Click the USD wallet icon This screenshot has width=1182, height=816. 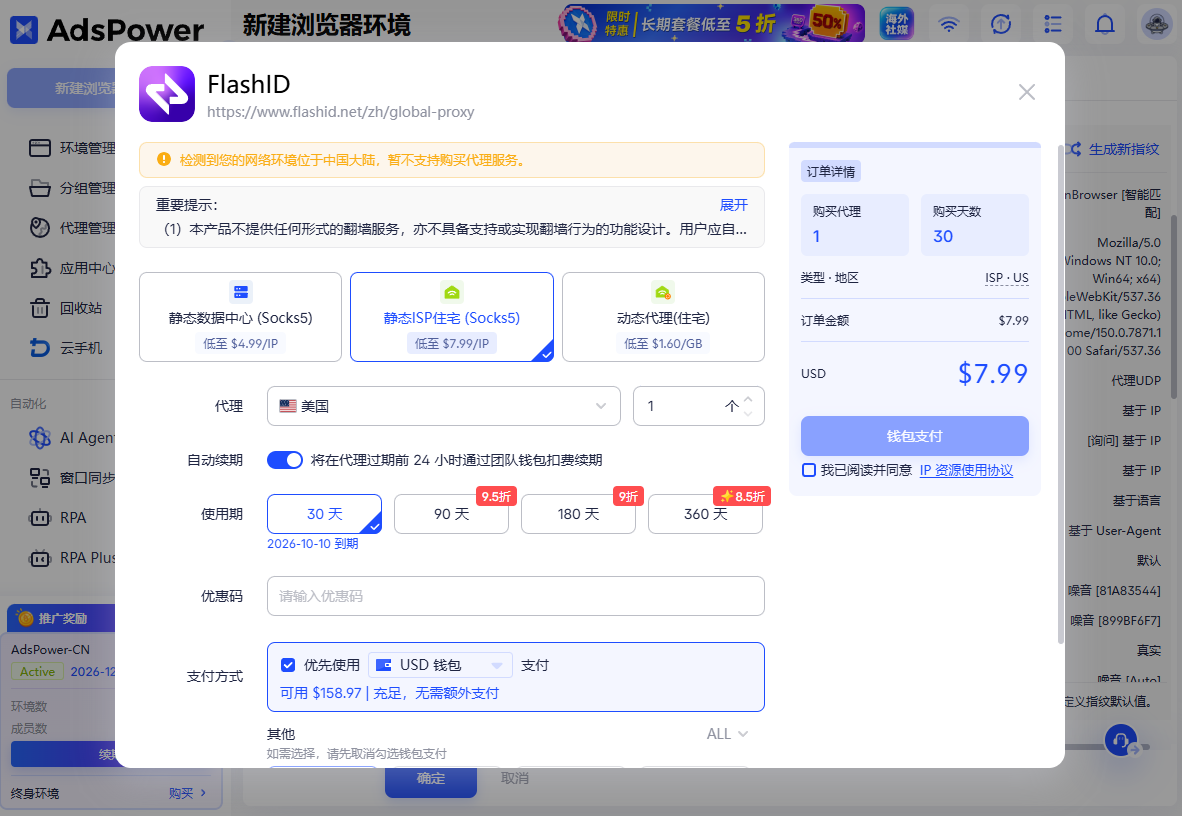tap(384, 664)
